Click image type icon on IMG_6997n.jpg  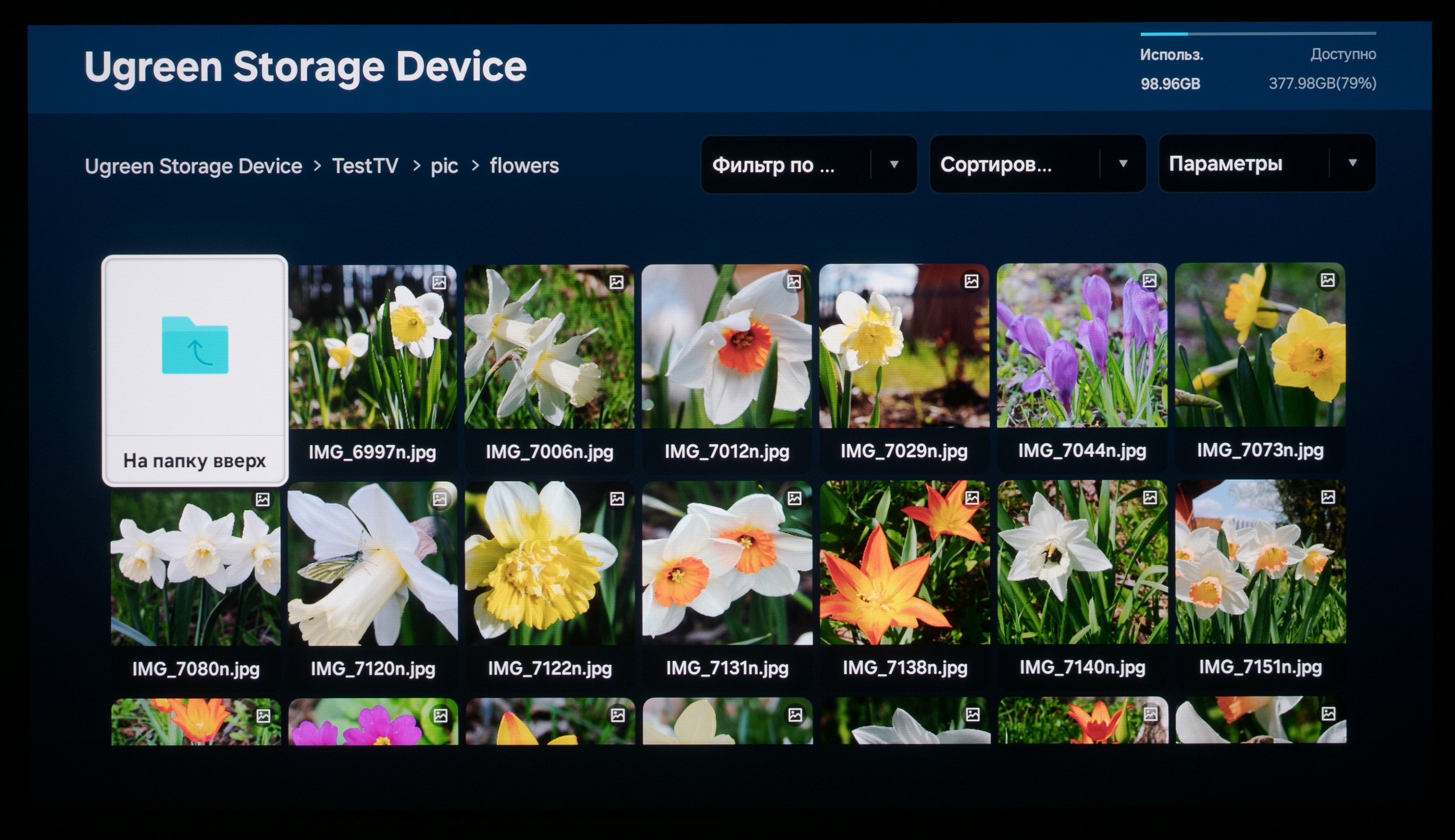point(439,283)
